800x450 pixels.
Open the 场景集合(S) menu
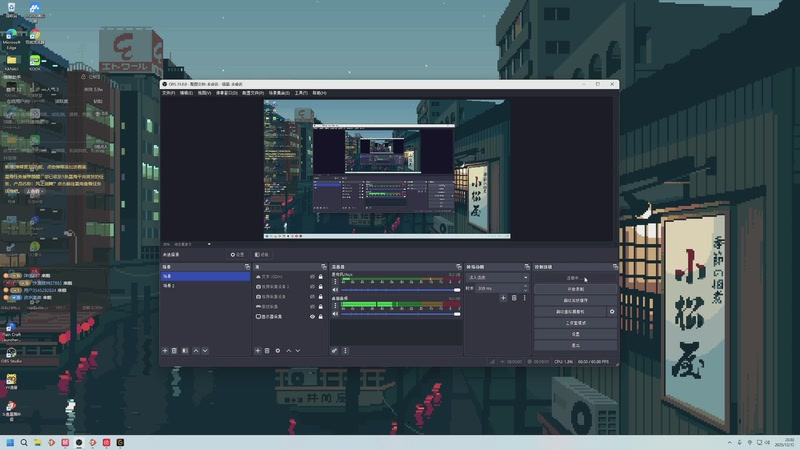279,93
